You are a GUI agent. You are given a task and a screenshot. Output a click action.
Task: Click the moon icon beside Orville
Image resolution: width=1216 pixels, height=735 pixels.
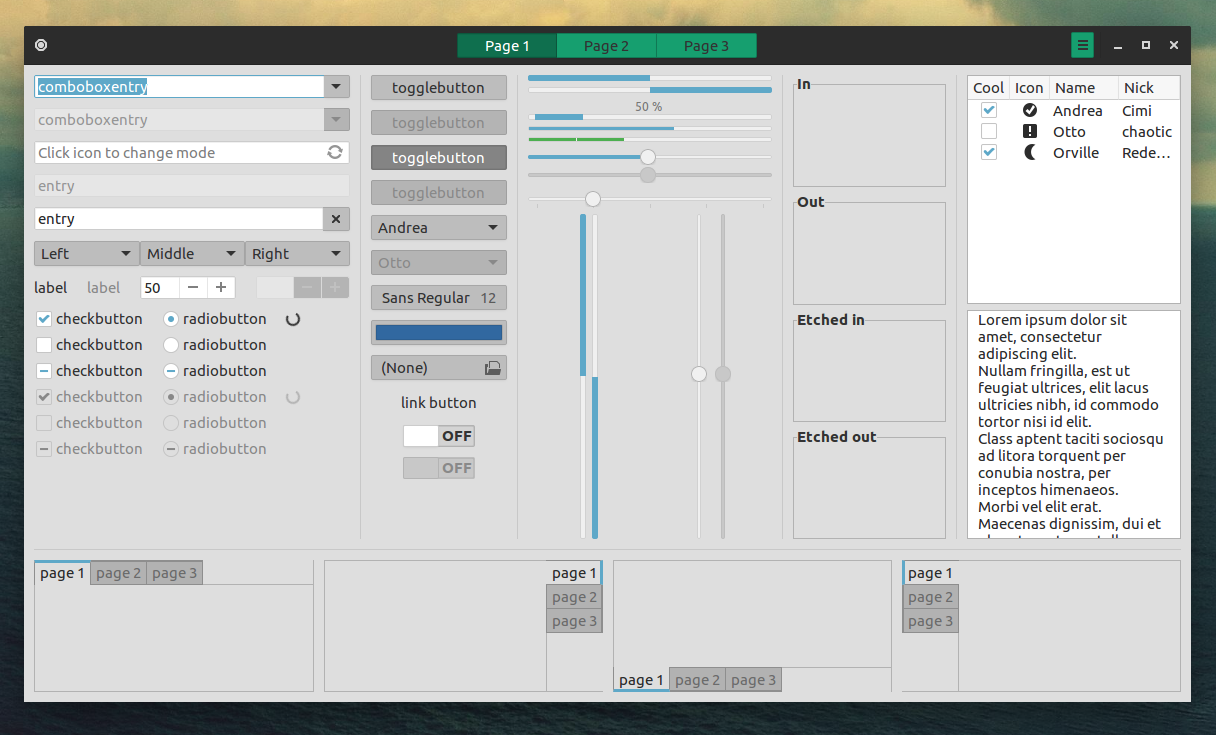pyautogui.click(x=1029, y=152)
